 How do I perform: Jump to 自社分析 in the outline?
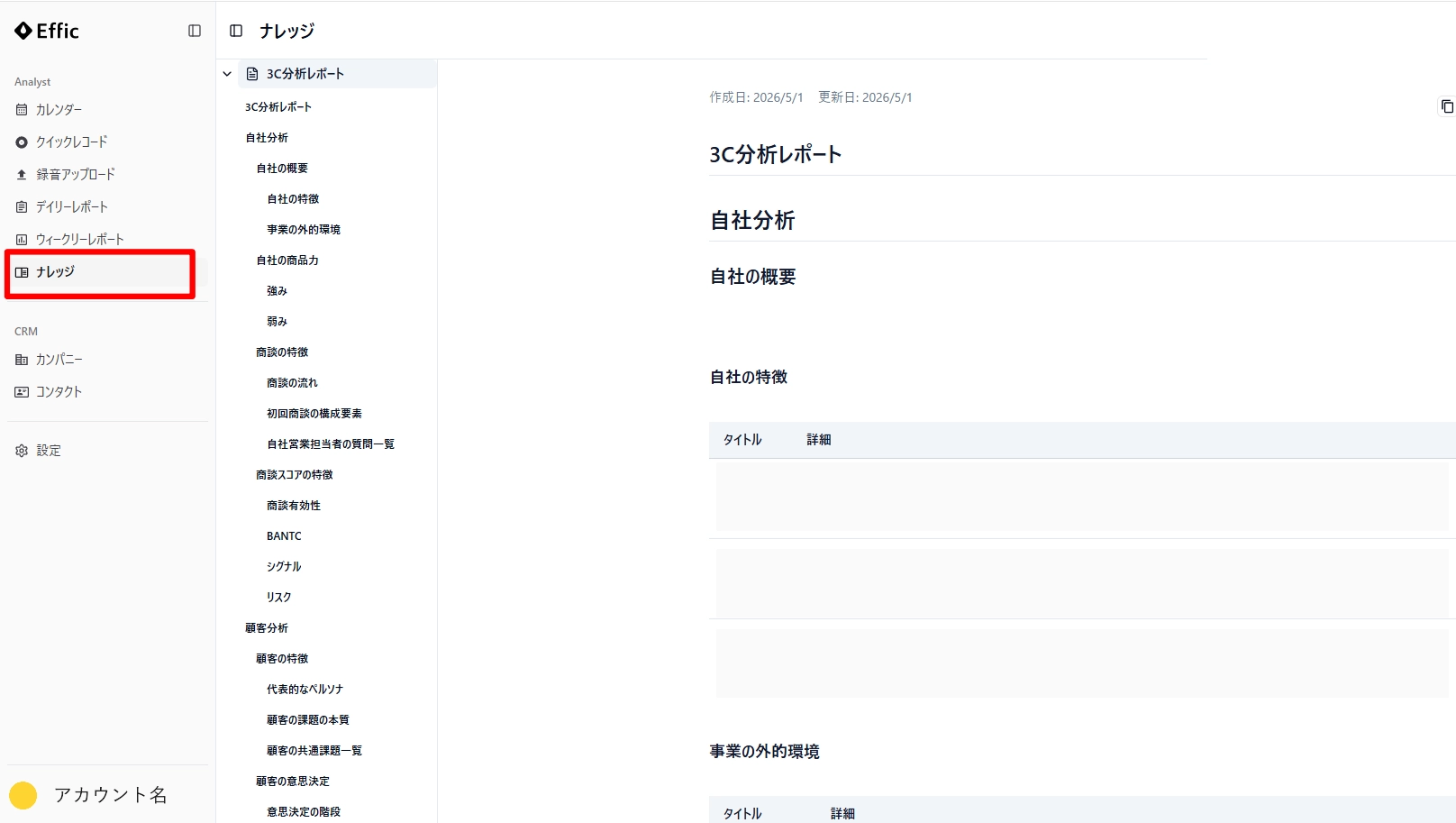(x=267, y=138)
